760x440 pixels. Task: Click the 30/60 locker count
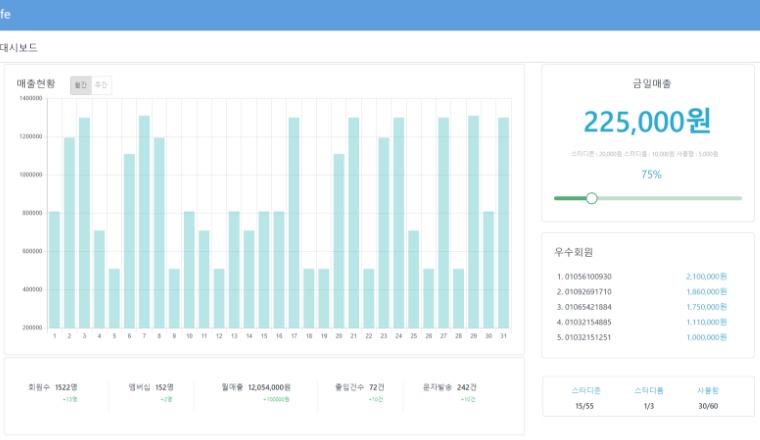pos(708,406)
